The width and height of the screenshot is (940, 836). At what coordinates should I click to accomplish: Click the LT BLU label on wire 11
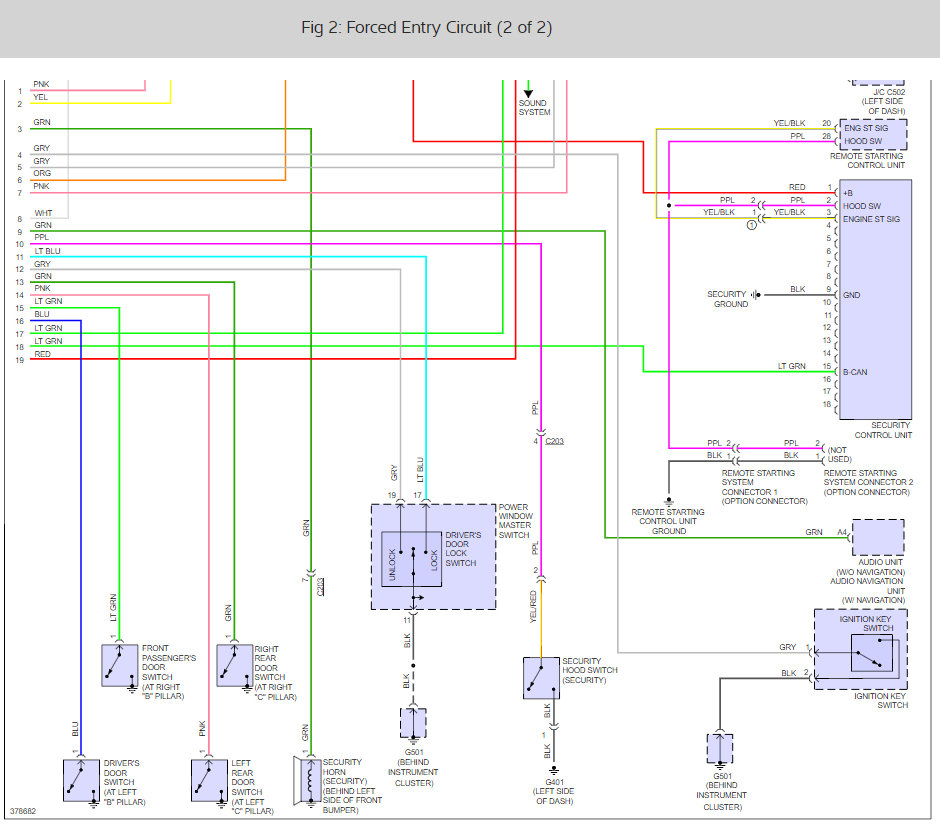[x=47, y=251]
